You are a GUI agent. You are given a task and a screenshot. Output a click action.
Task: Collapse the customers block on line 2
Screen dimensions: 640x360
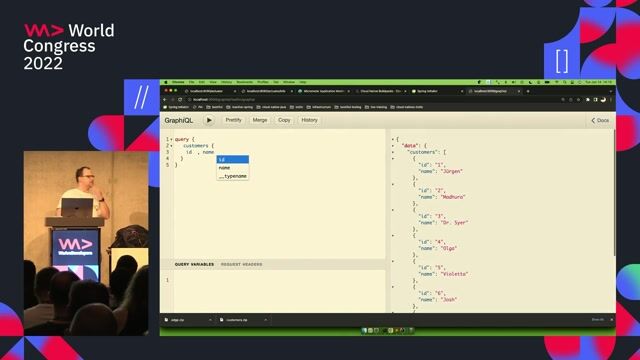(171, 146)
